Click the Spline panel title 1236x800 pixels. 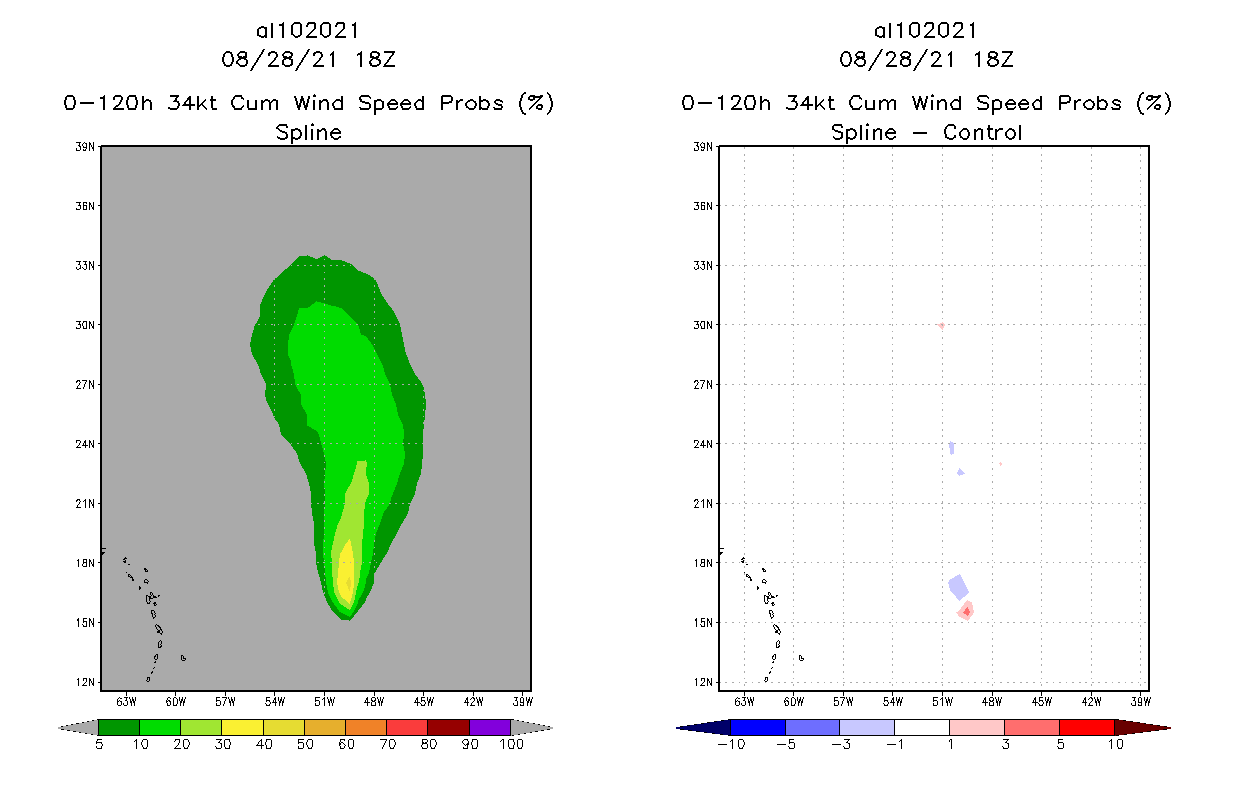tap(309, 132)
